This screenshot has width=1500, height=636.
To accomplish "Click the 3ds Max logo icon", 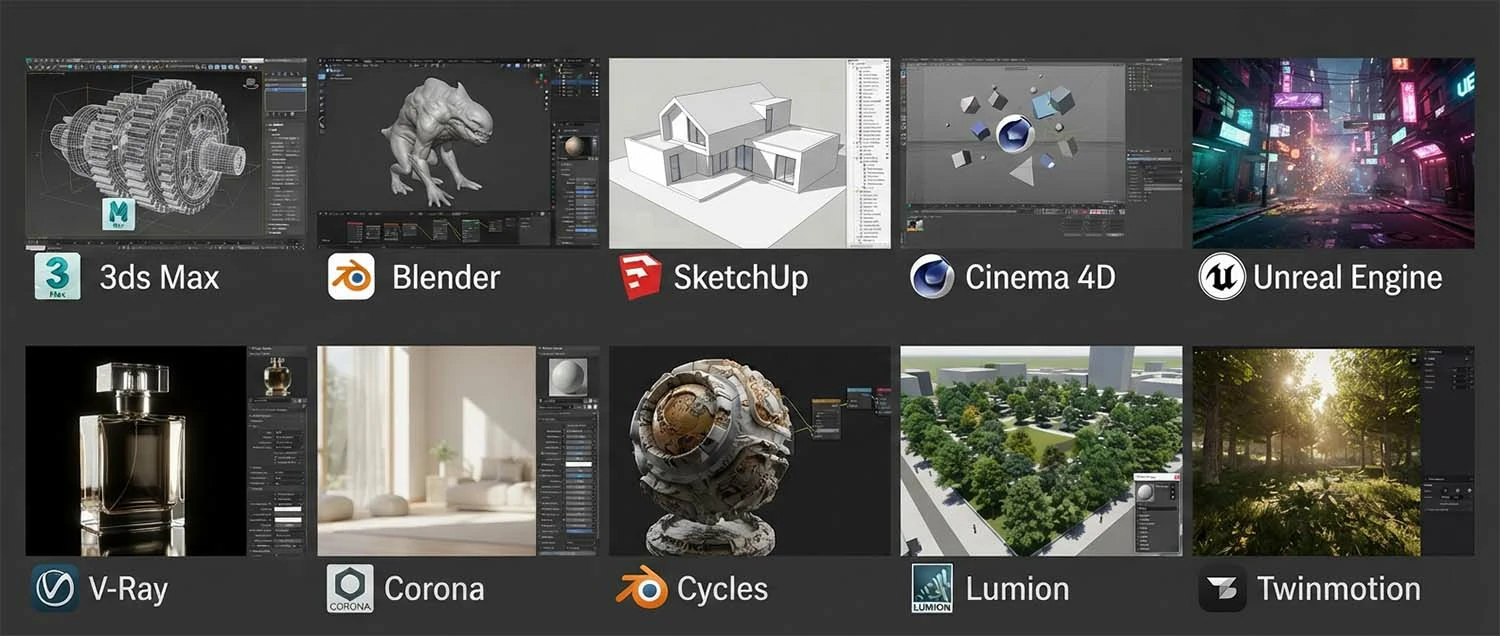I will click(58, 276).
